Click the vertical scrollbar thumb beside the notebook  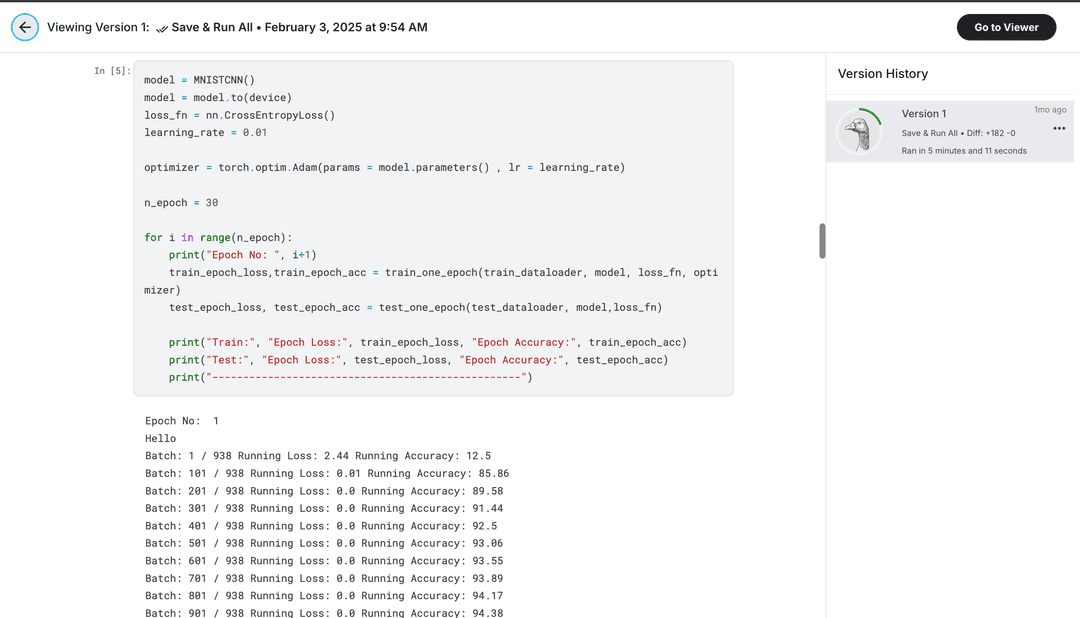[822, 241]
